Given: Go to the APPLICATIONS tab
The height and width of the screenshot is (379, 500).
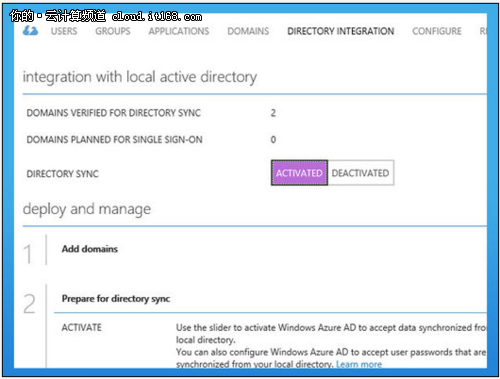Looking at the screenshot, I should pos(179,31).
